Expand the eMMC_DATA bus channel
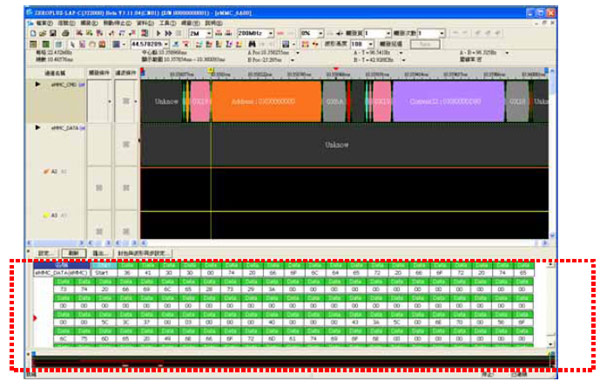This screenshot has width=600, height=388. (x=38, y=127)
